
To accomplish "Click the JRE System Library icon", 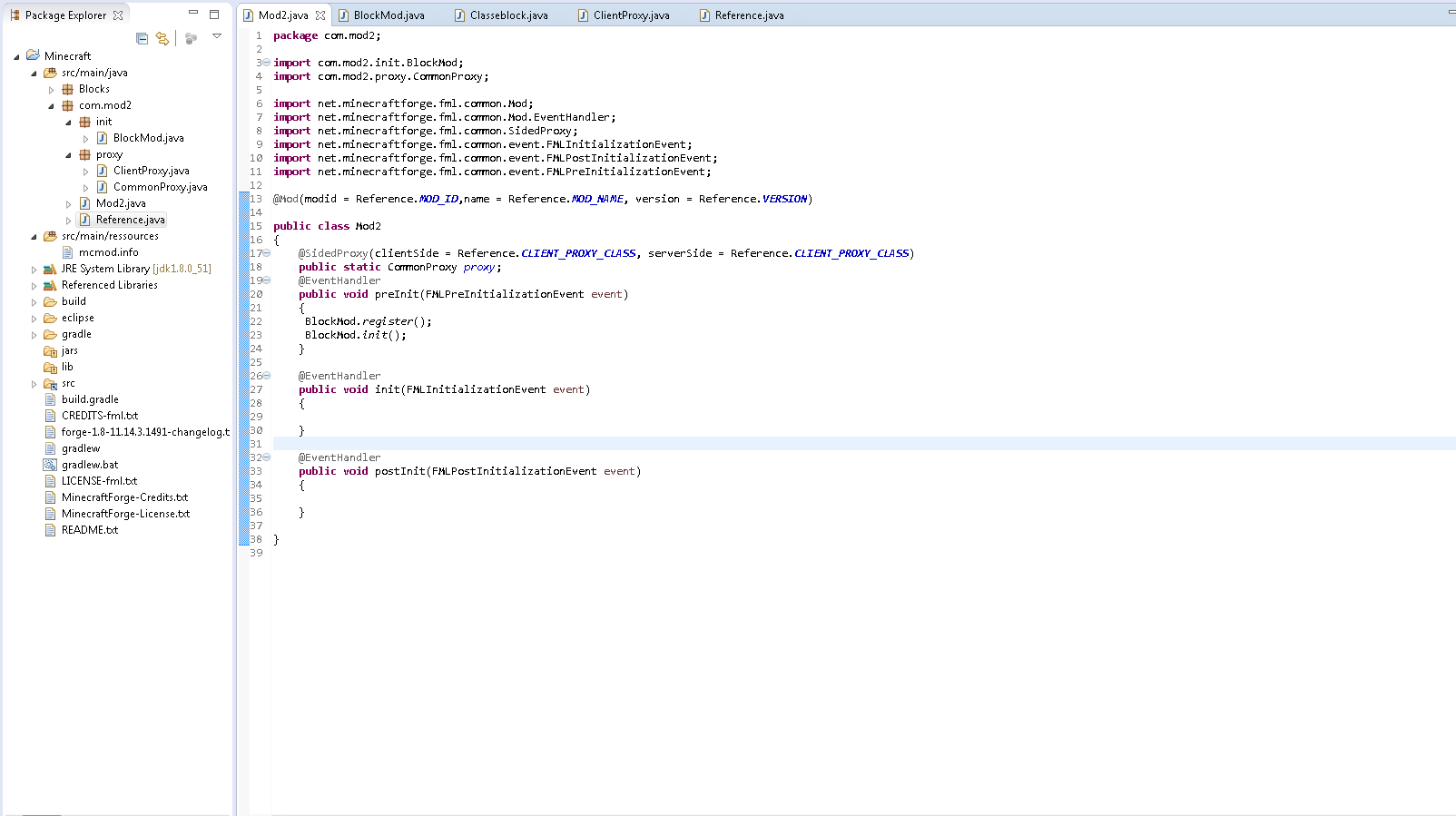I will [50, 270].
